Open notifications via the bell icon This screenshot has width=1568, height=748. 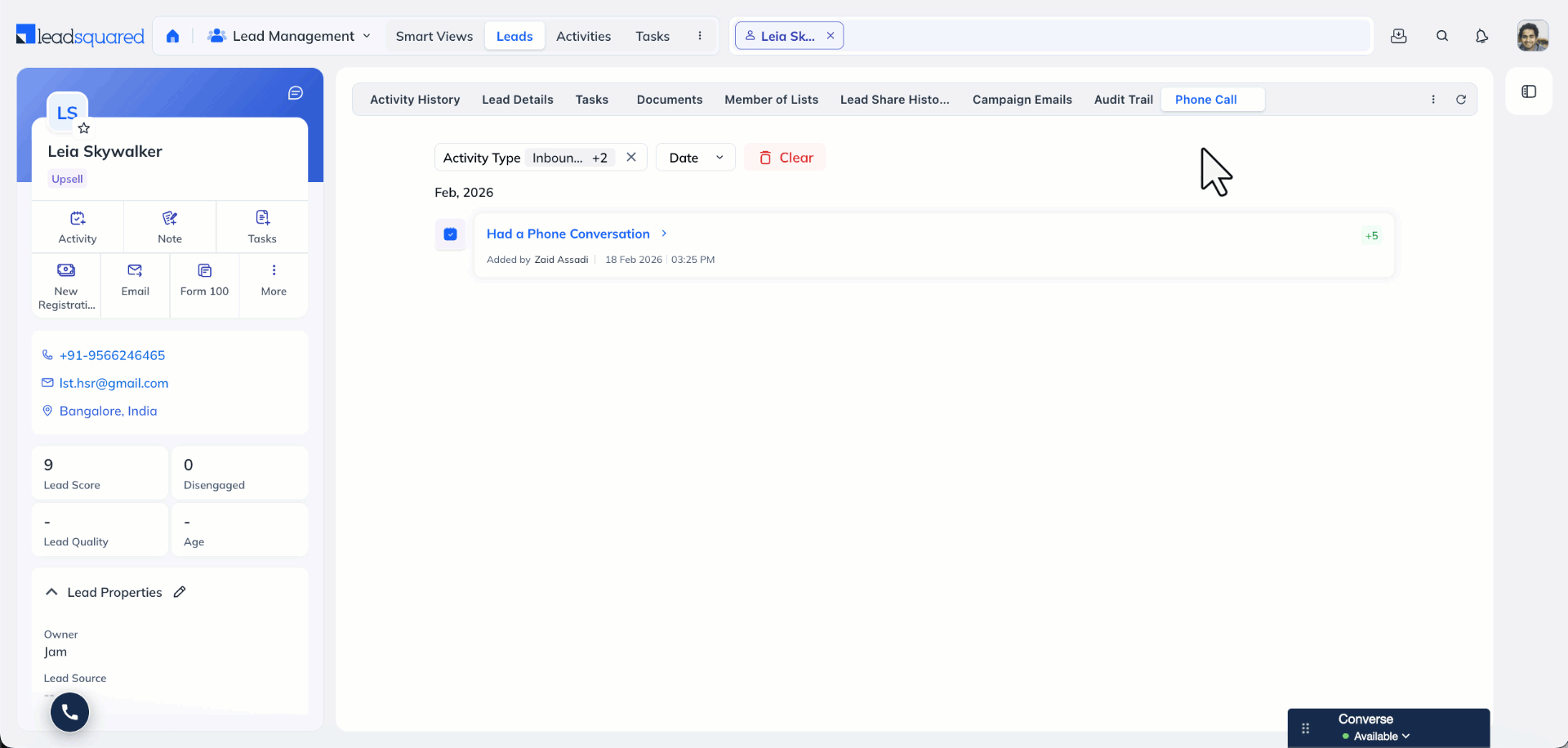point(1482,36)
